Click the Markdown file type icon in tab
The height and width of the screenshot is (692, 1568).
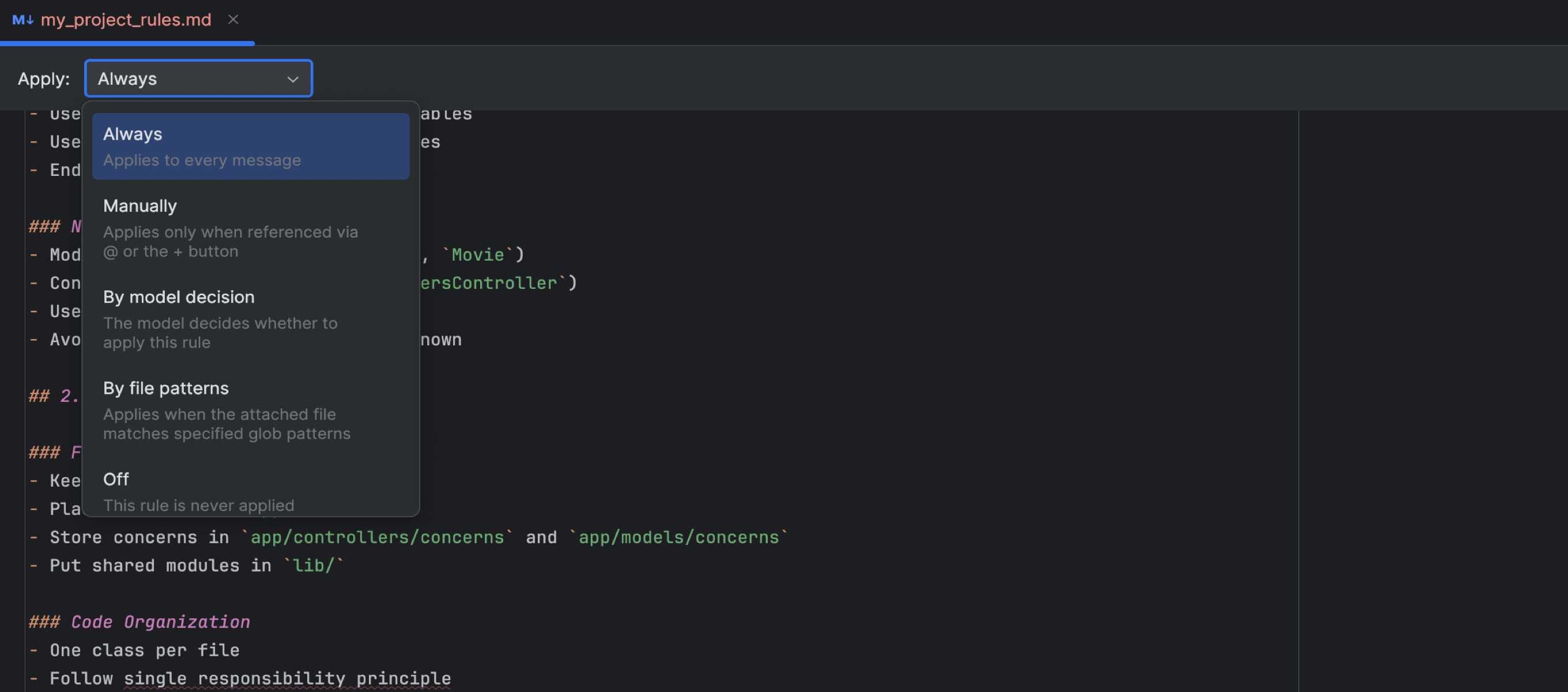coord(22,20)
